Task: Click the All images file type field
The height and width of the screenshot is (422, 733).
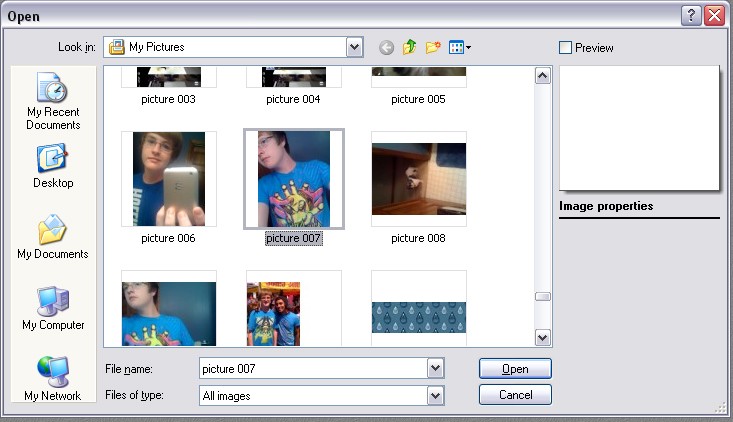Action: 313,396
